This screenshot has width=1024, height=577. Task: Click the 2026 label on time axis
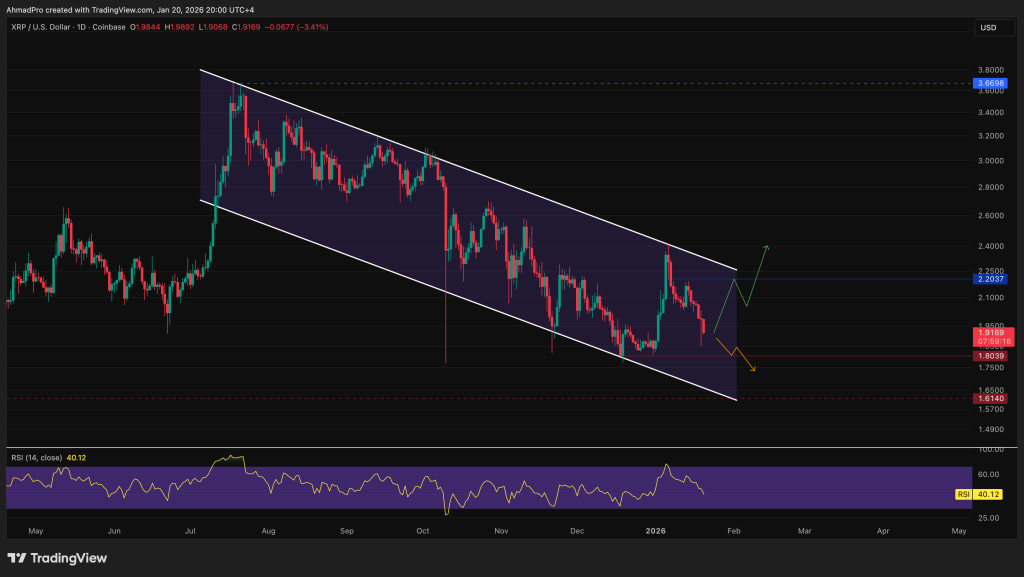point(657,532)
